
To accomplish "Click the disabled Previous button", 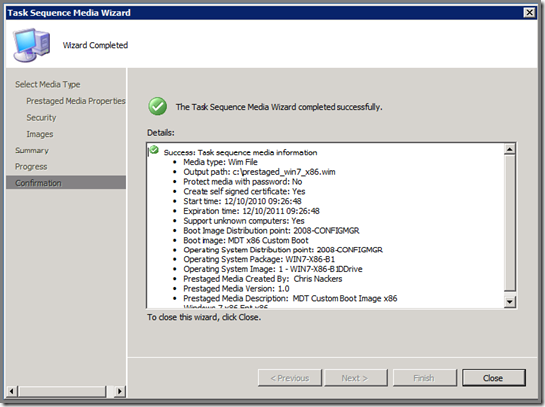I will pos(290,378).
